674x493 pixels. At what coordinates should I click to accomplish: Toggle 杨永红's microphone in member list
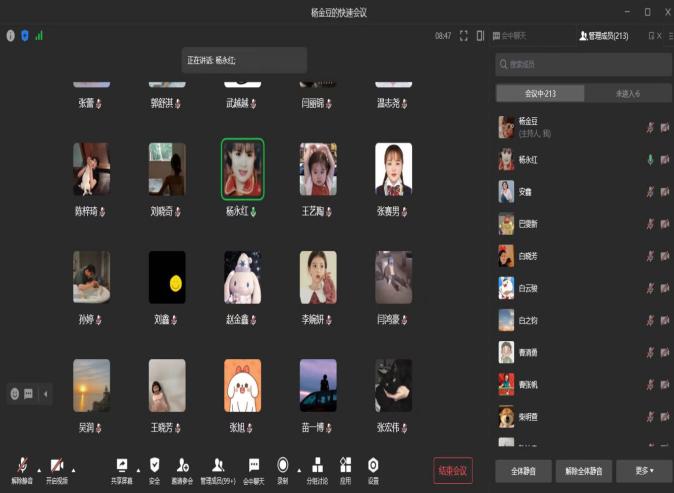click(650, 159)
